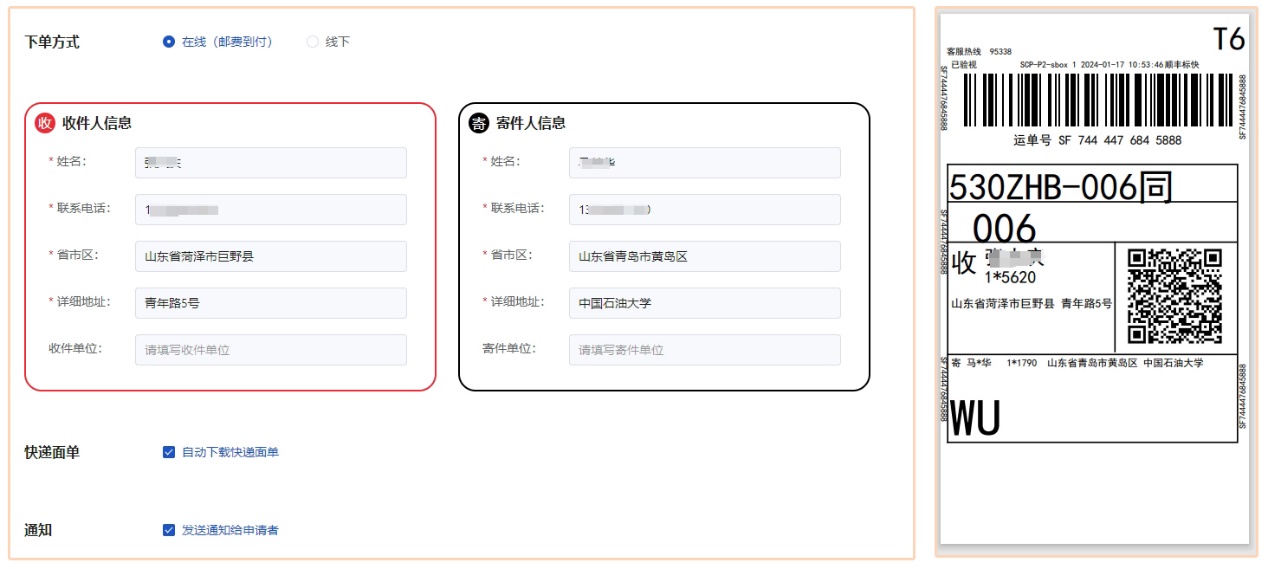Click recipient address field with 青年路5号
The image size is (1268, 569).
270,303
